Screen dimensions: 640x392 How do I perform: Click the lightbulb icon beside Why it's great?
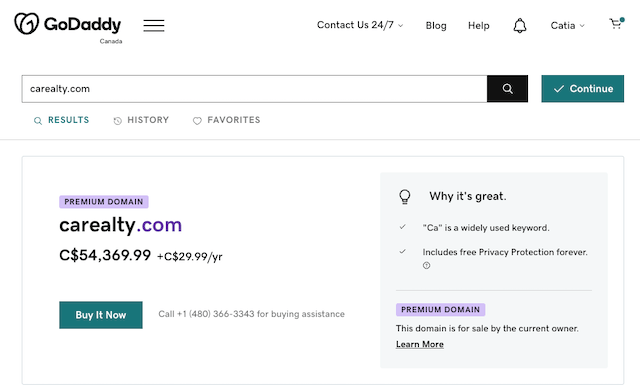(404, 196)
